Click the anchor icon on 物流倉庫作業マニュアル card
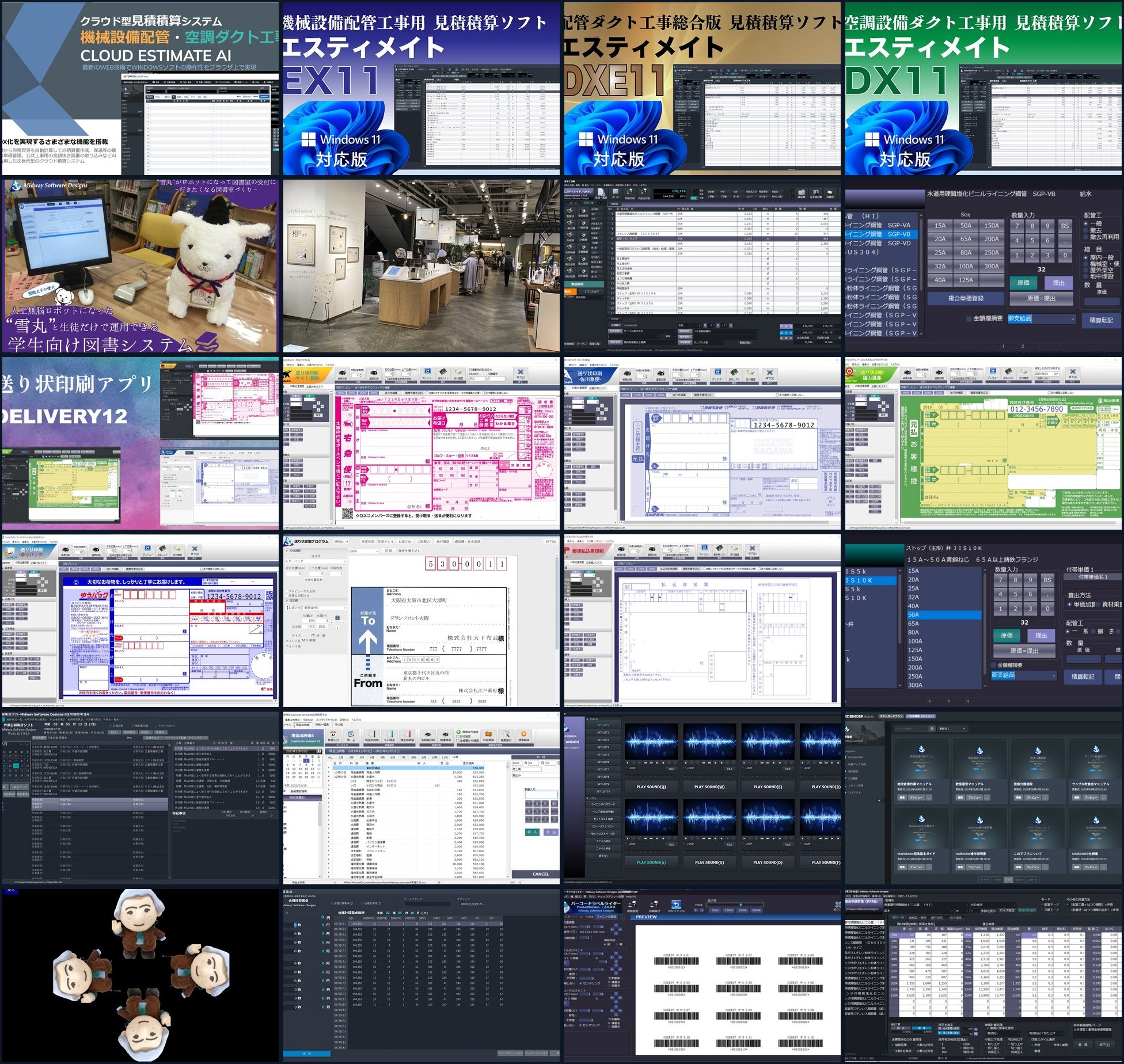The width and height of the screenshot is (1124, 1064). coord(921,749)
